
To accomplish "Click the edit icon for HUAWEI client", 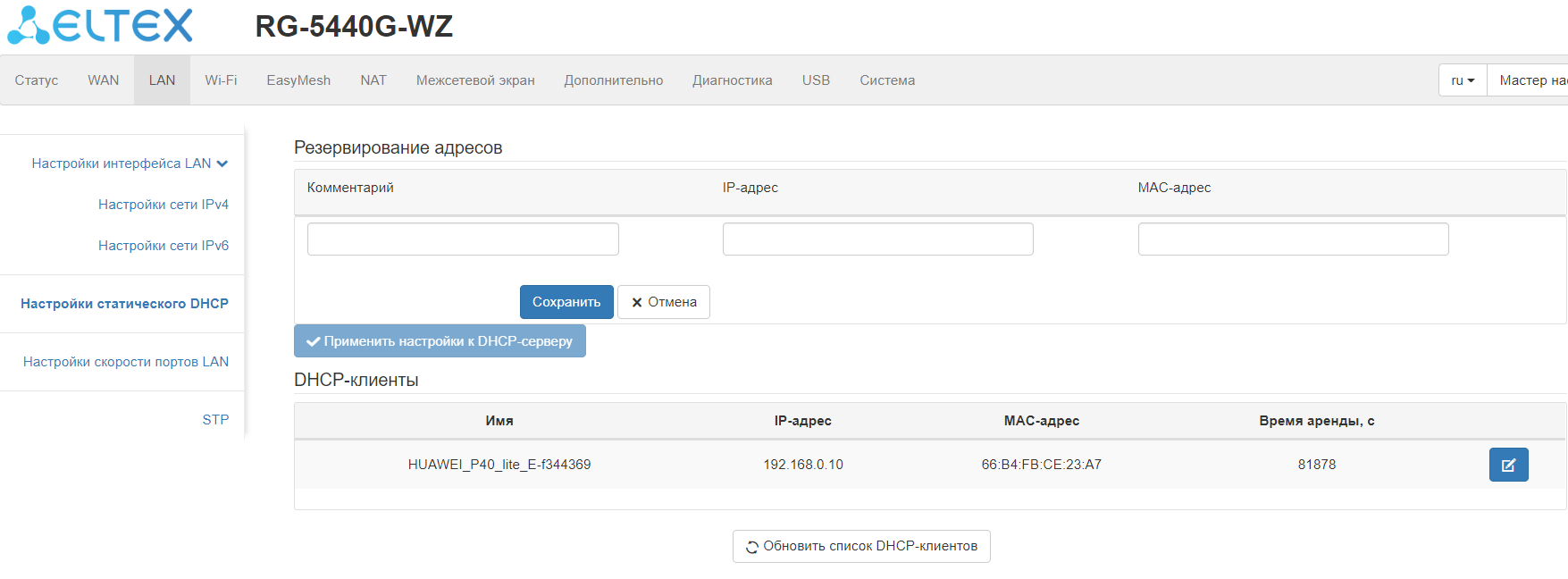I will pyautogui.click(x=1508, y=465).
